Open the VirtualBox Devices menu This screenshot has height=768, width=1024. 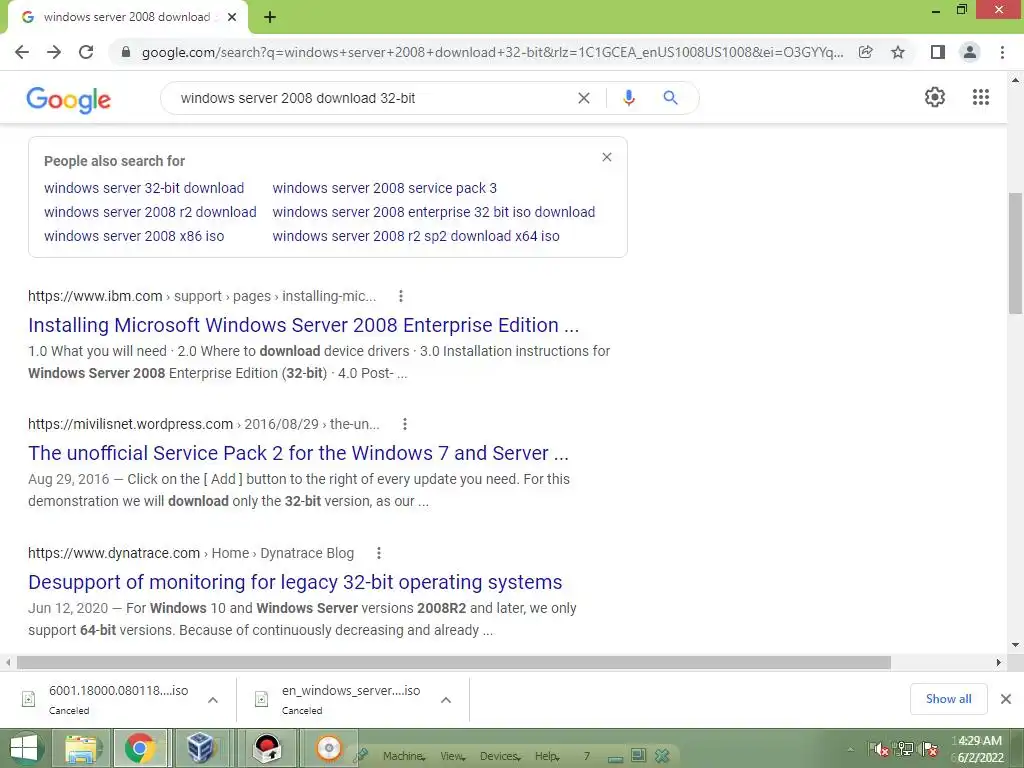coord(500,756)
